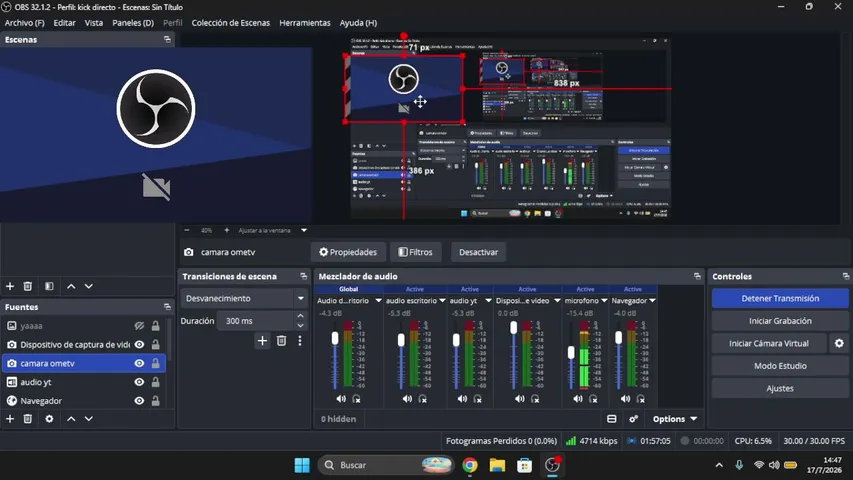Open microfono channel dropdown arrow

(604, 300)
